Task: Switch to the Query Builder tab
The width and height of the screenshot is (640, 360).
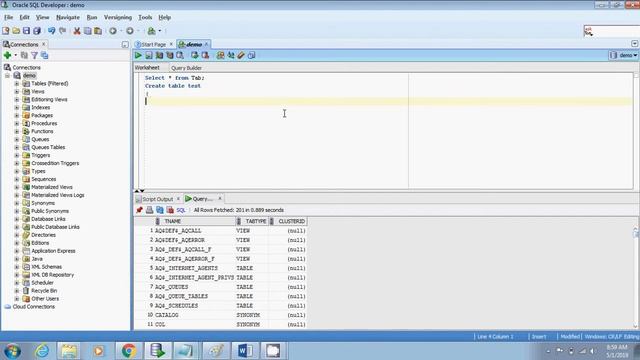Action: click(x=187, y=68)
